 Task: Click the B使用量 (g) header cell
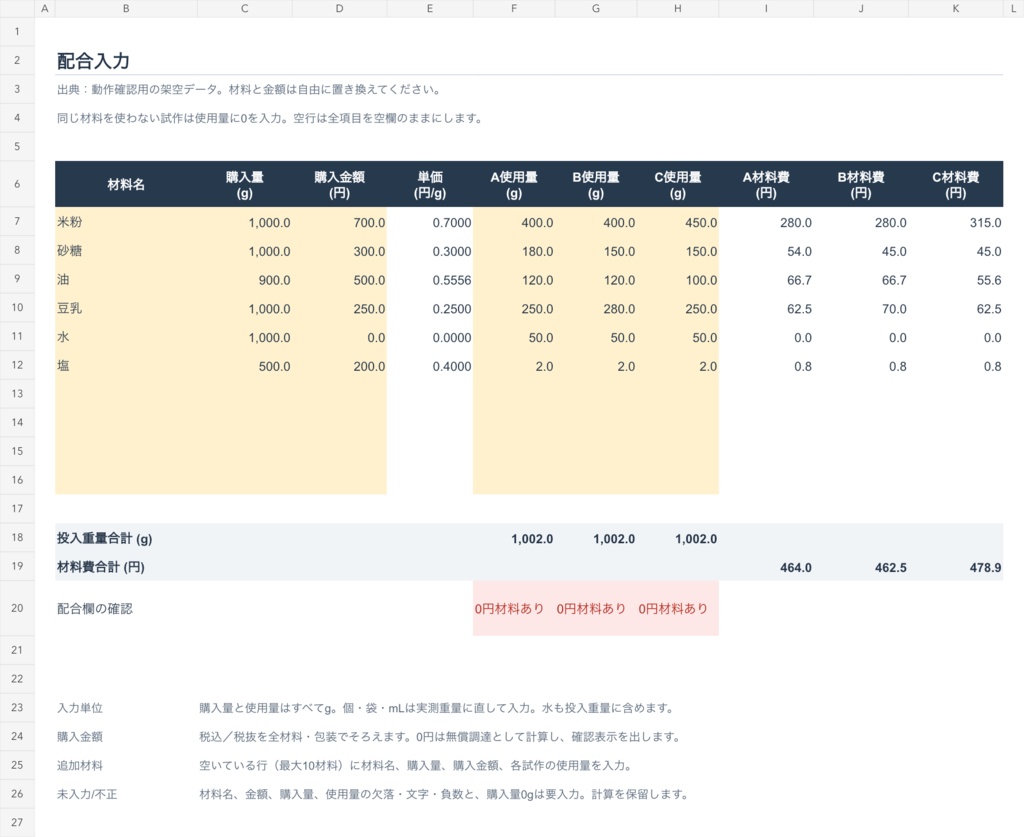click(596, 184)
